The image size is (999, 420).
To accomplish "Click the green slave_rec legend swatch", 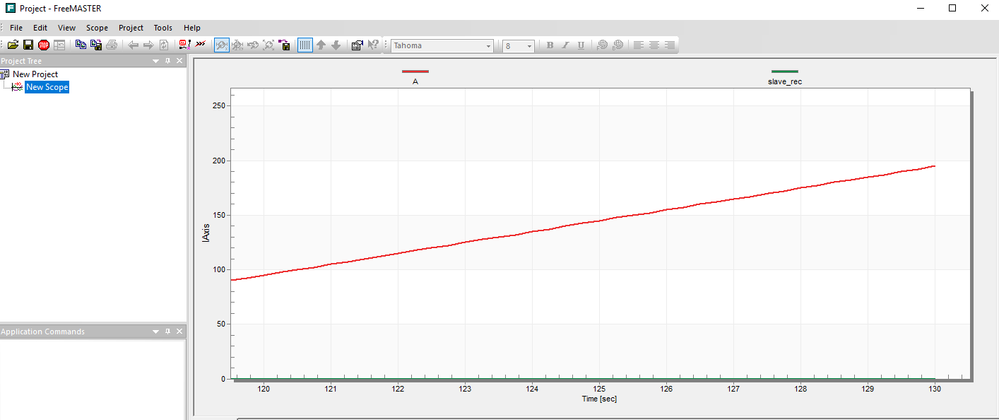I will (784, 71).
